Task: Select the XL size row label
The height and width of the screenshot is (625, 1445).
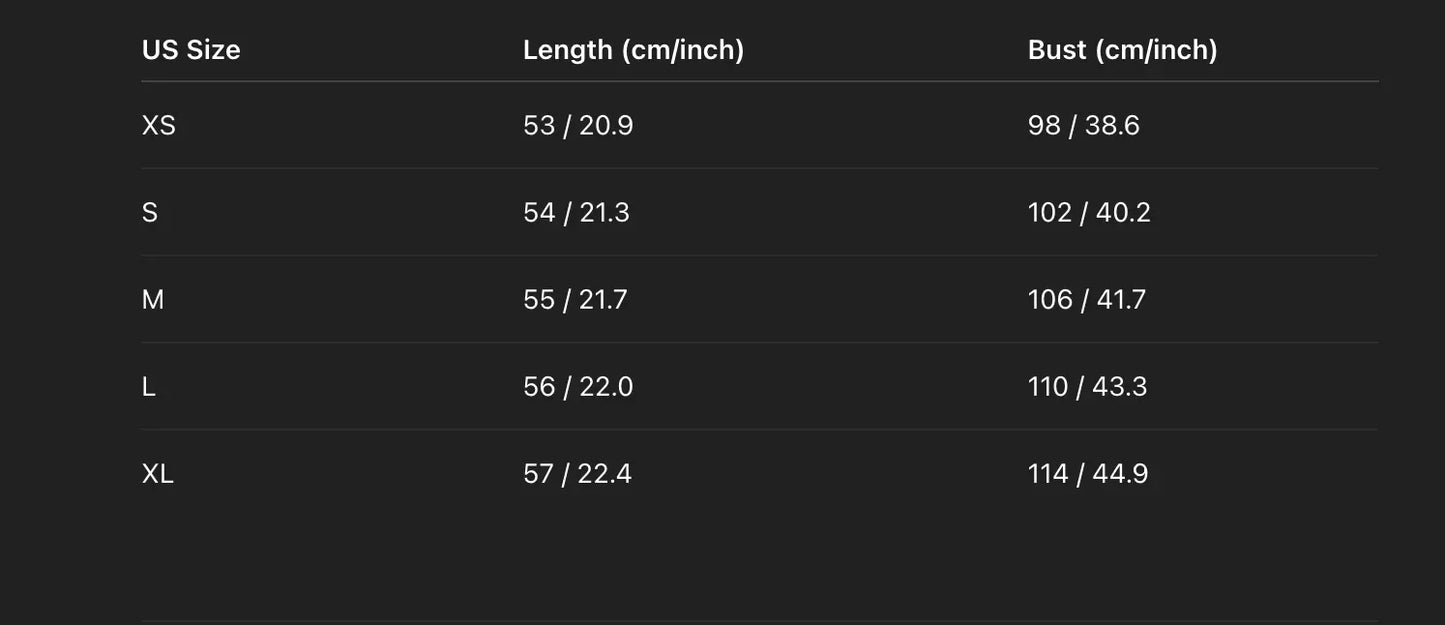Action: click(158, 474)
